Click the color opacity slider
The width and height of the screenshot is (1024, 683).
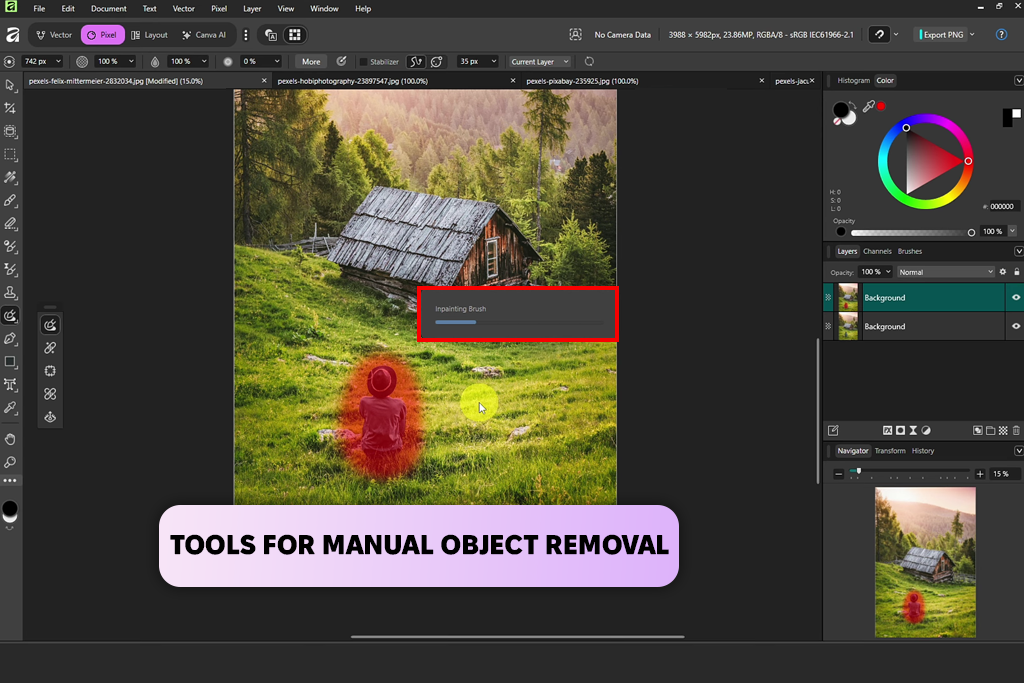click(x=913, y=232)
